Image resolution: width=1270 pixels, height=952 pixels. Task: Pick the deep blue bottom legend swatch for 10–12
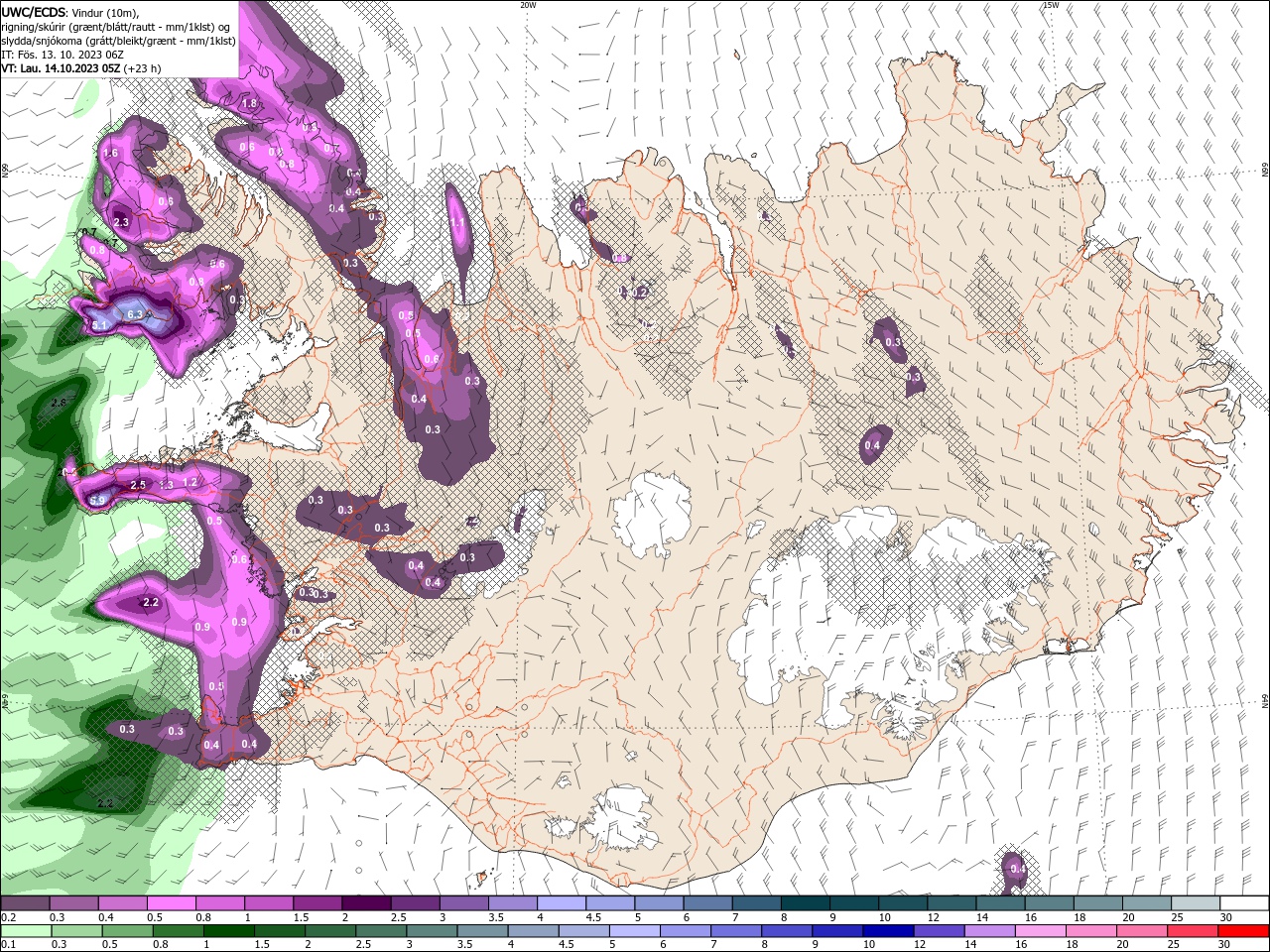[x=887, y=931]
